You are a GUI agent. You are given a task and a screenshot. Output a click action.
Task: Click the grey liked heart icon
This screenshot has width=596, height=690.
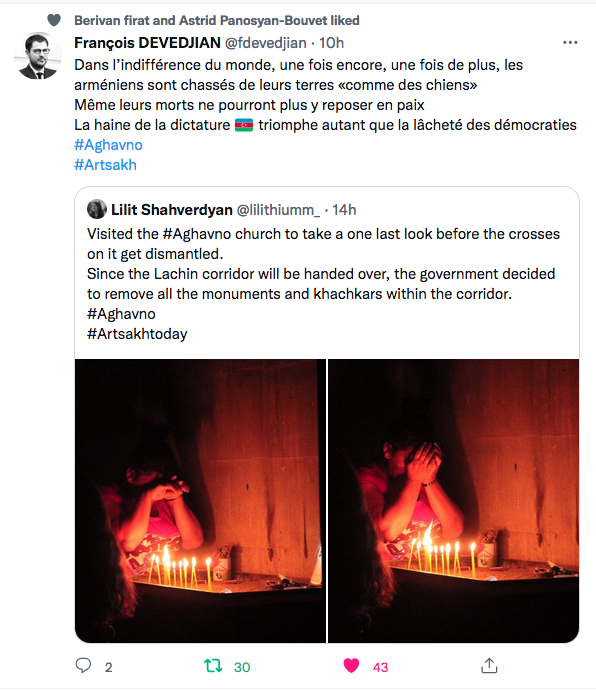pos(54,20)
